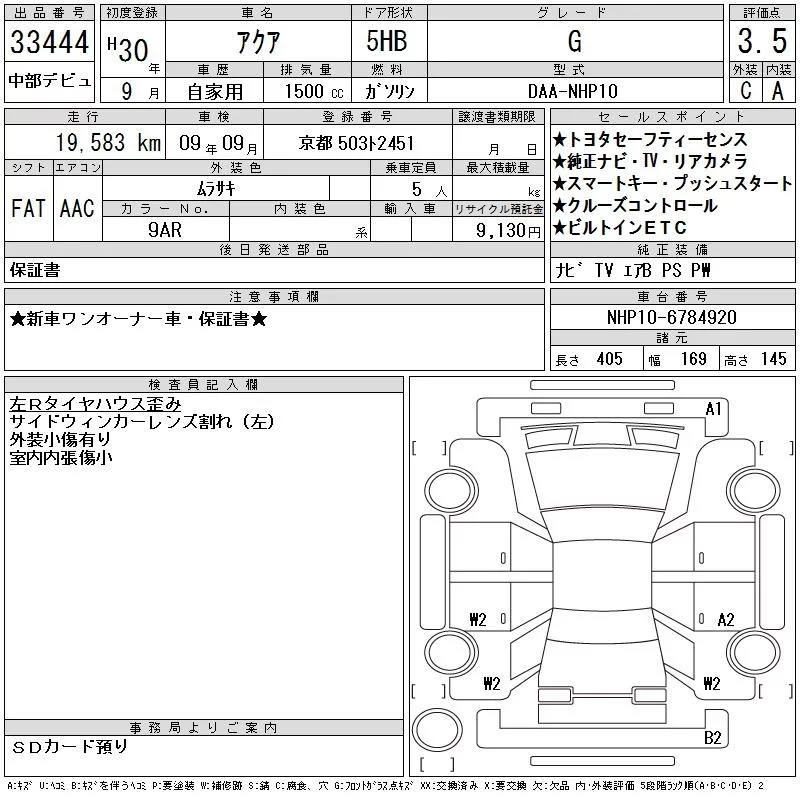Screen dimensions: 800x800
Task: Click the displacement value 1500 cc
Action: [x=314, y=91]
